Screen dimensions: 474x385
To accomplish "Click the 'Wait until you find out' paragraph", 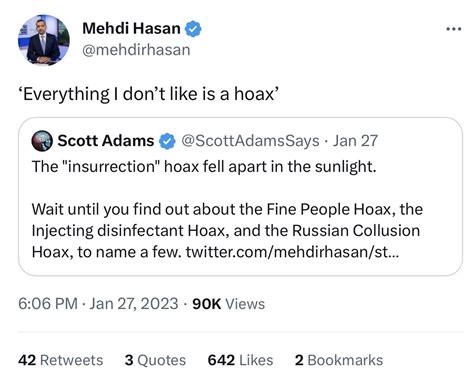I will (227, 231).
